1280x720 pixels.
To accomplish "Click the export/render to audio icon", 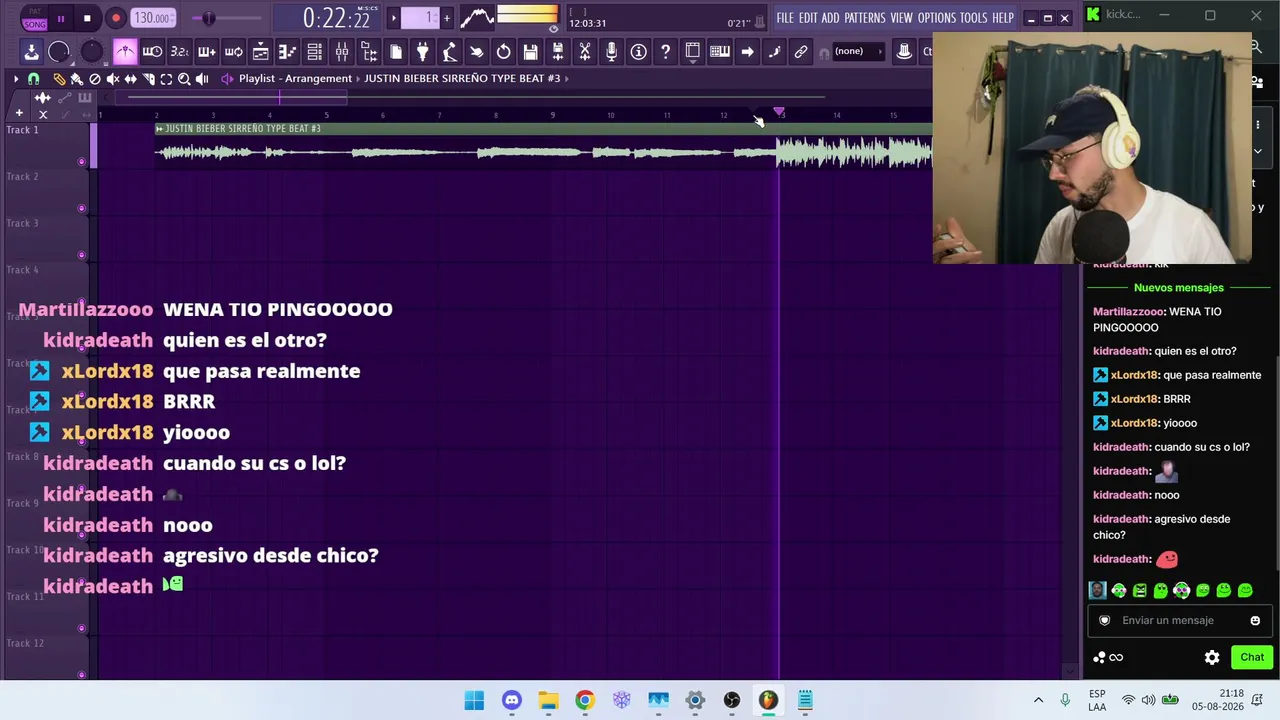I will point(557,52).
